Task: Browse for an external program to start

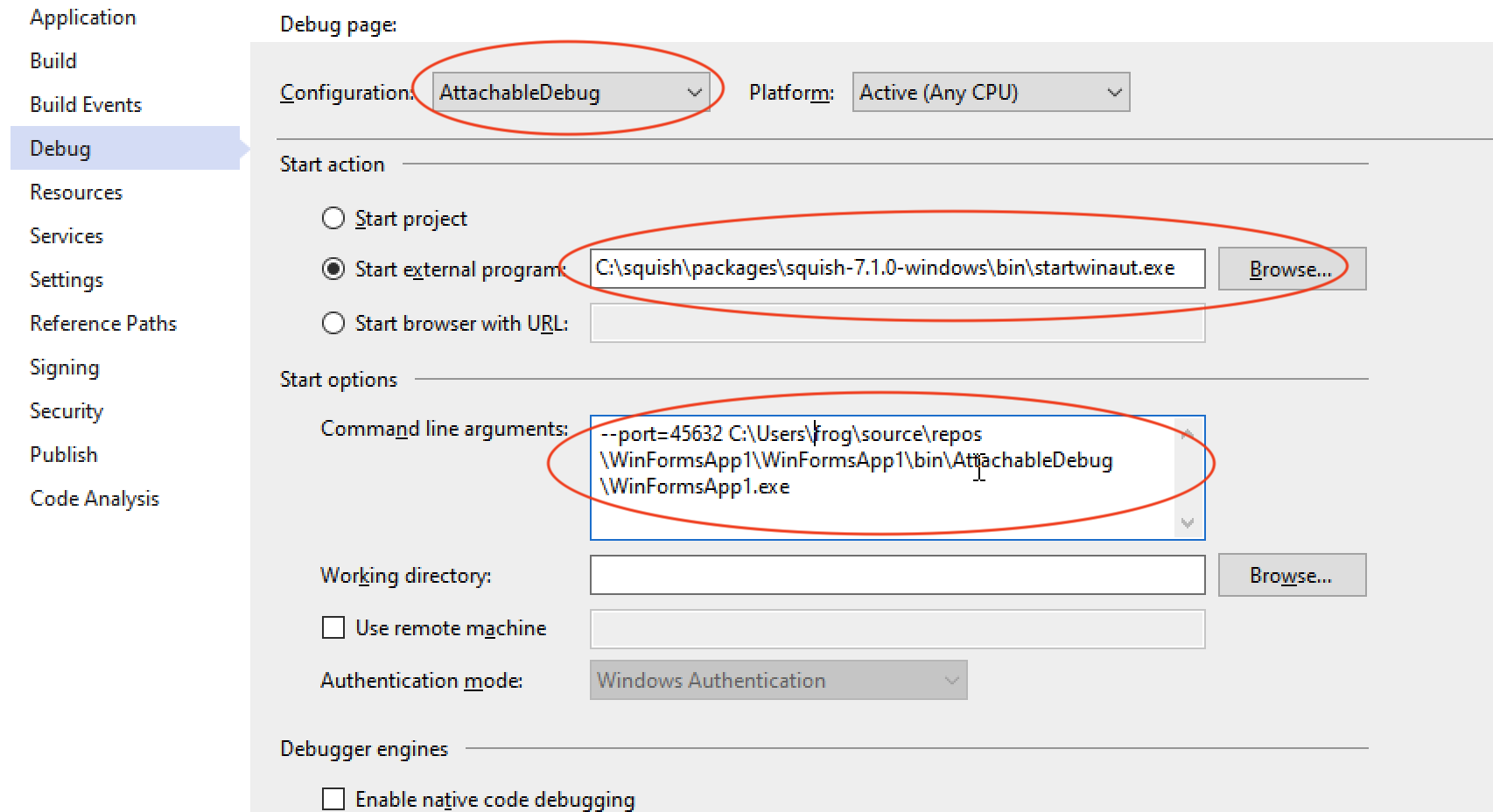Action: click(x=1292, y=269)
